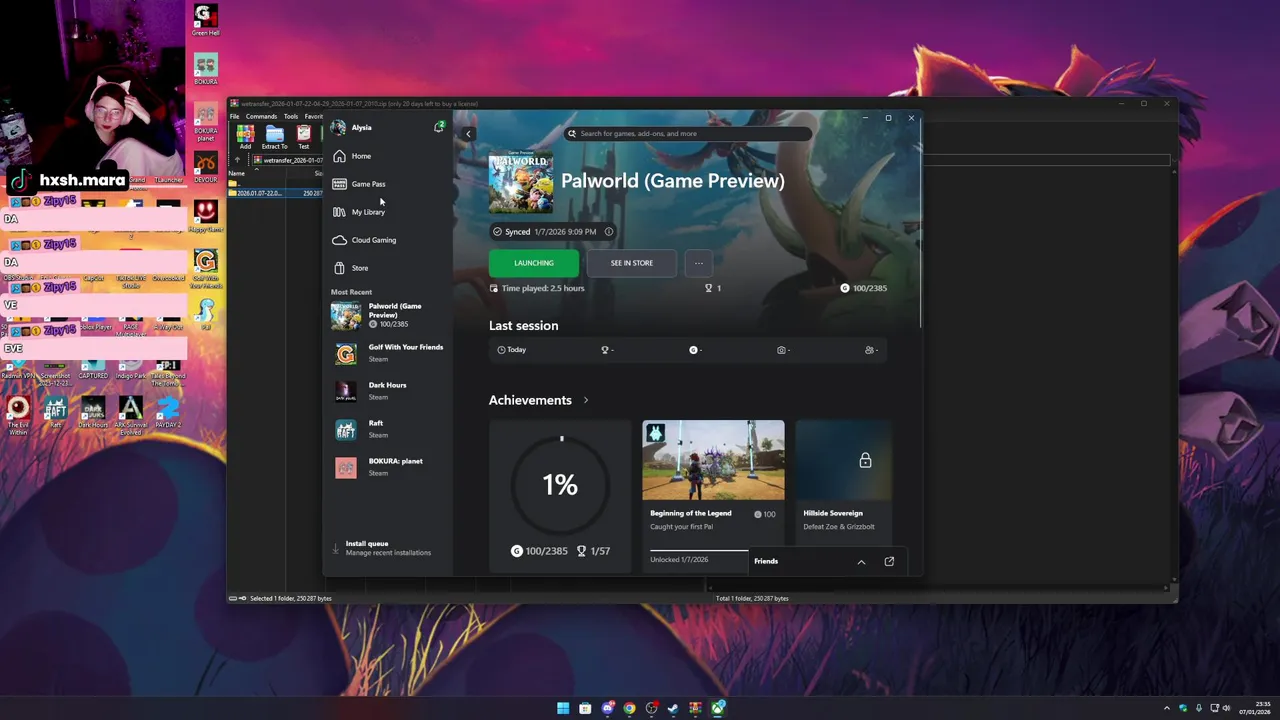This screenshot has height=720, width=1280.
Task: Open Golf With Your Friends from Most Recent
Action: point(390,353)
